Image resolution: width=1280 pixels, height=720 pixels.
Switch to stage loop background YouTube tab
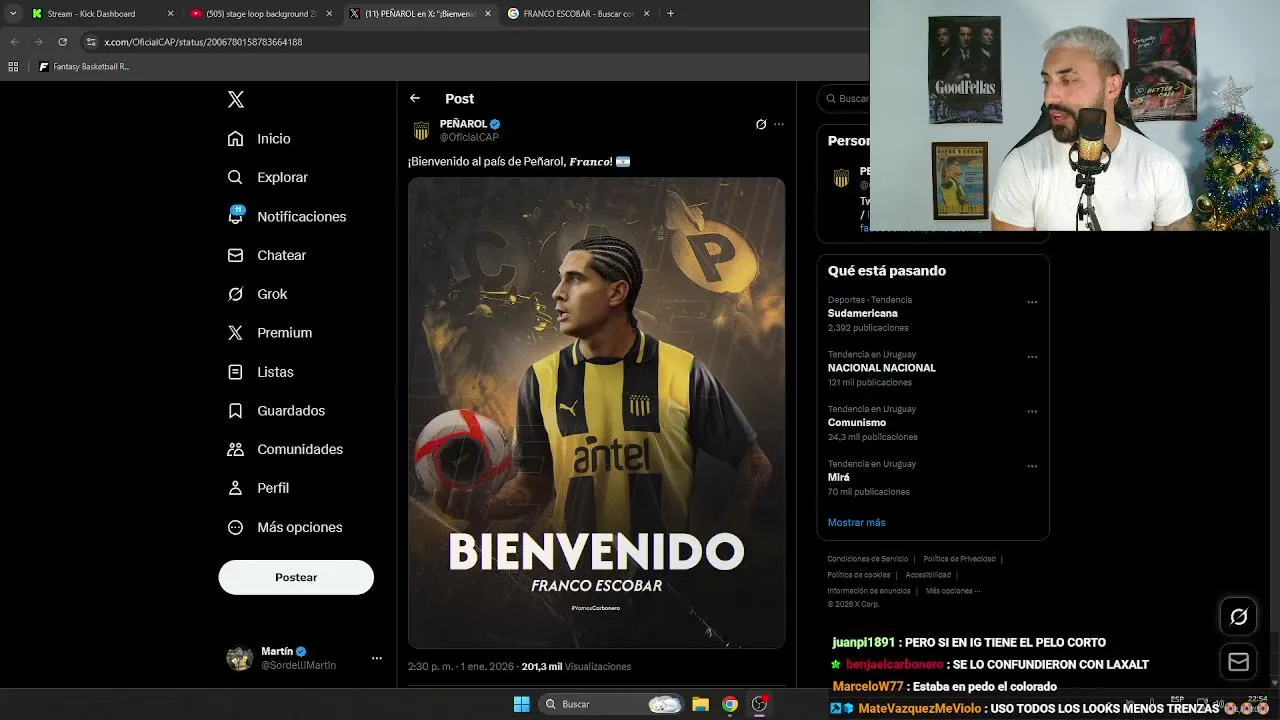pos(260,14)
